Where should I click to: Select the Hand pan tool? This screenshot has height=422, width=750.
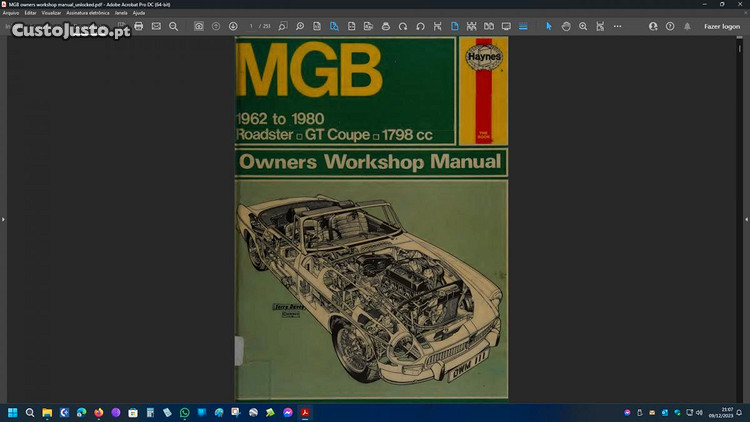[566, 26]
